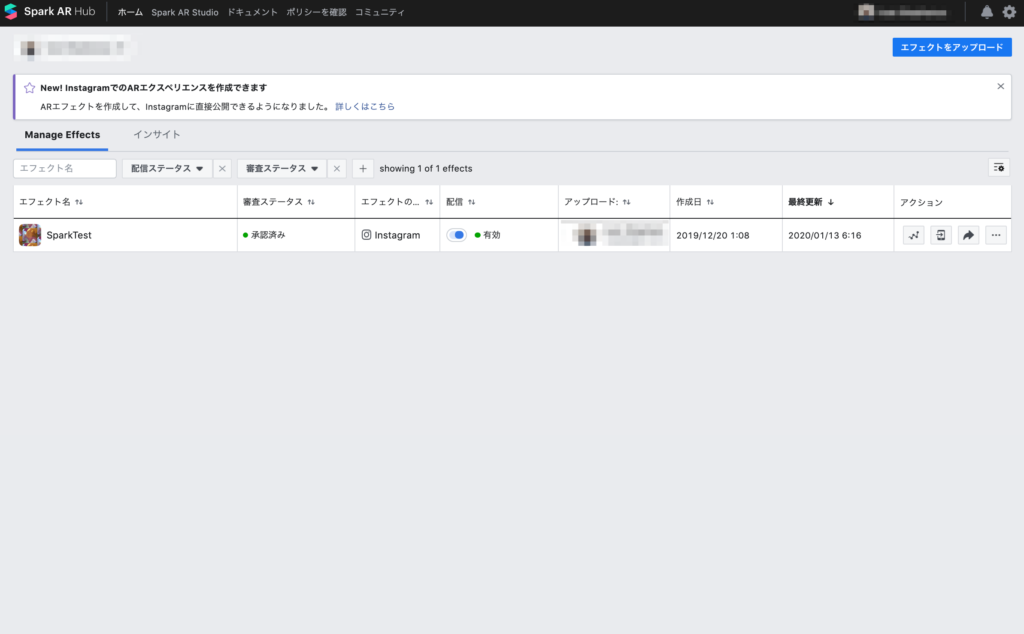Toggle SparkTest delivery switch
The image size is (1024, 634).
click(456, 235)
